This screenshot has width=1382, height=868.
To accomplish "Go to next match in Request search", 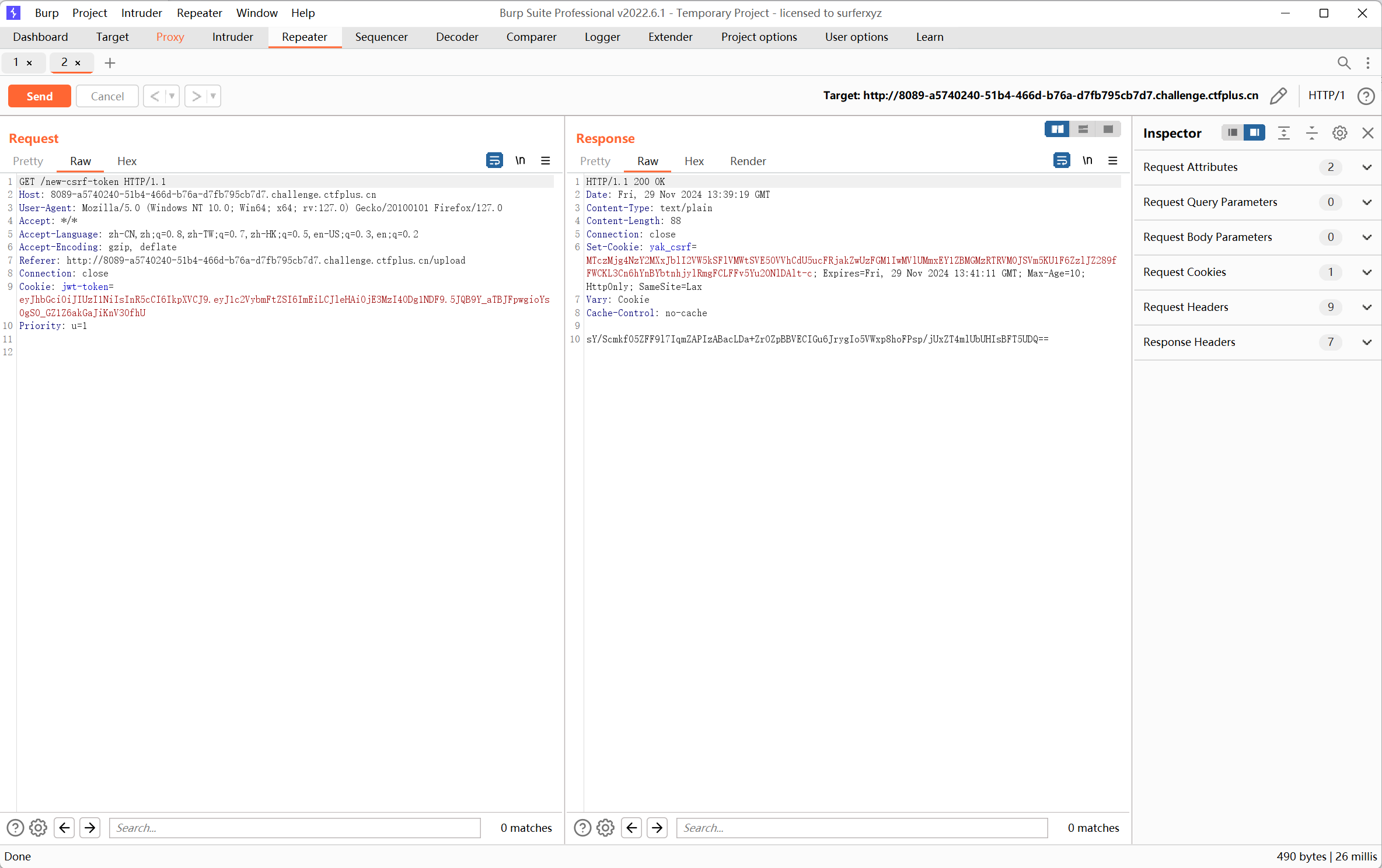I will (90, 828).
